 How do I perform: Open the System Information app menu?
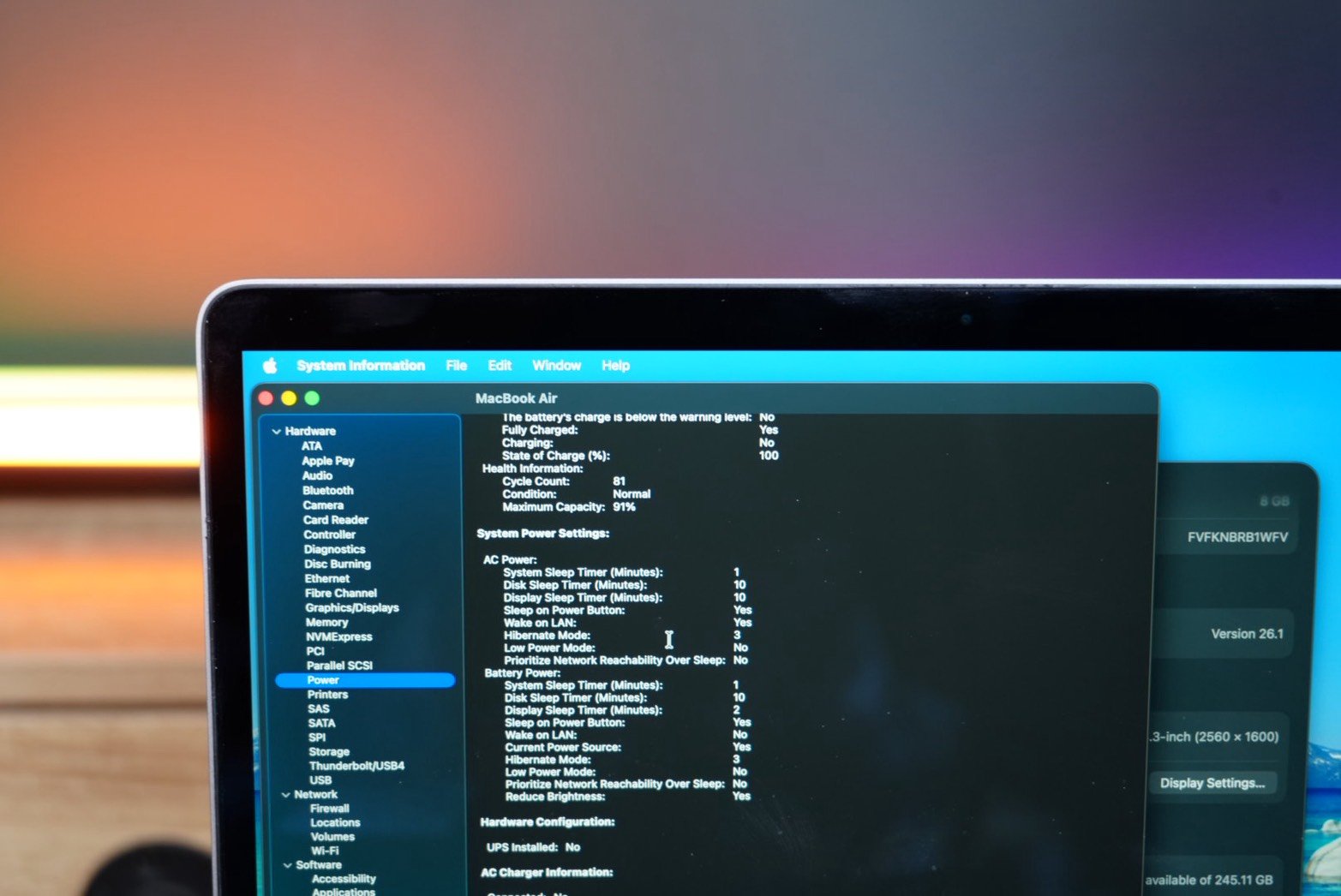(x=361, y=366)
